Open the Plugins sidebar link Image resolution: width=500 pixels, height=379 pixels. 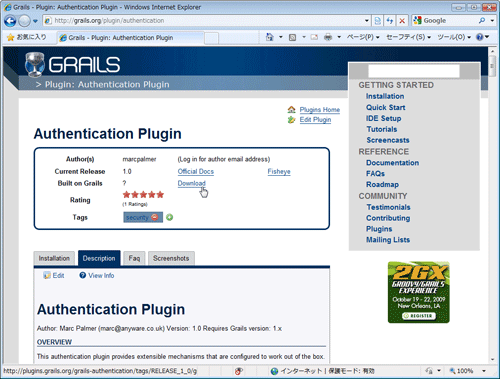(379, 229)
